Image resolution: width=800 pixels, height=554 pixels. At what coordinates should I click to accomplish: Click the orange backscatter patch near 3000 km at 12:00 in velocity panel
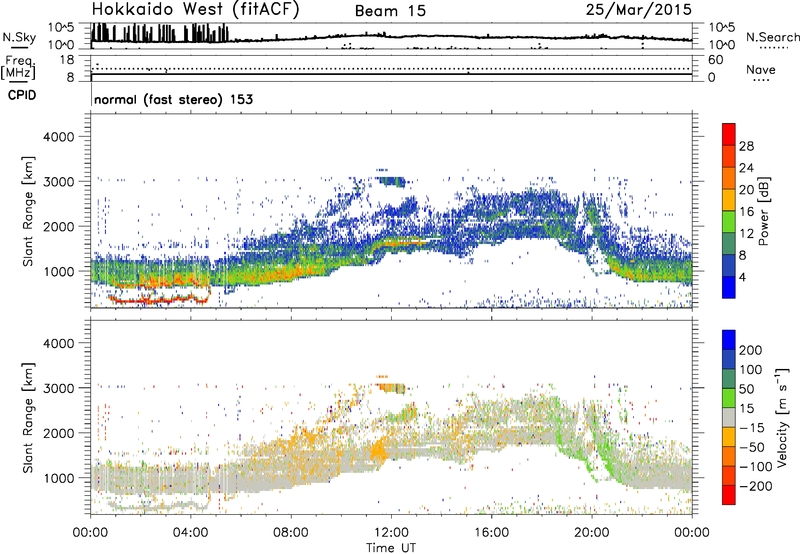pos(391,387)
